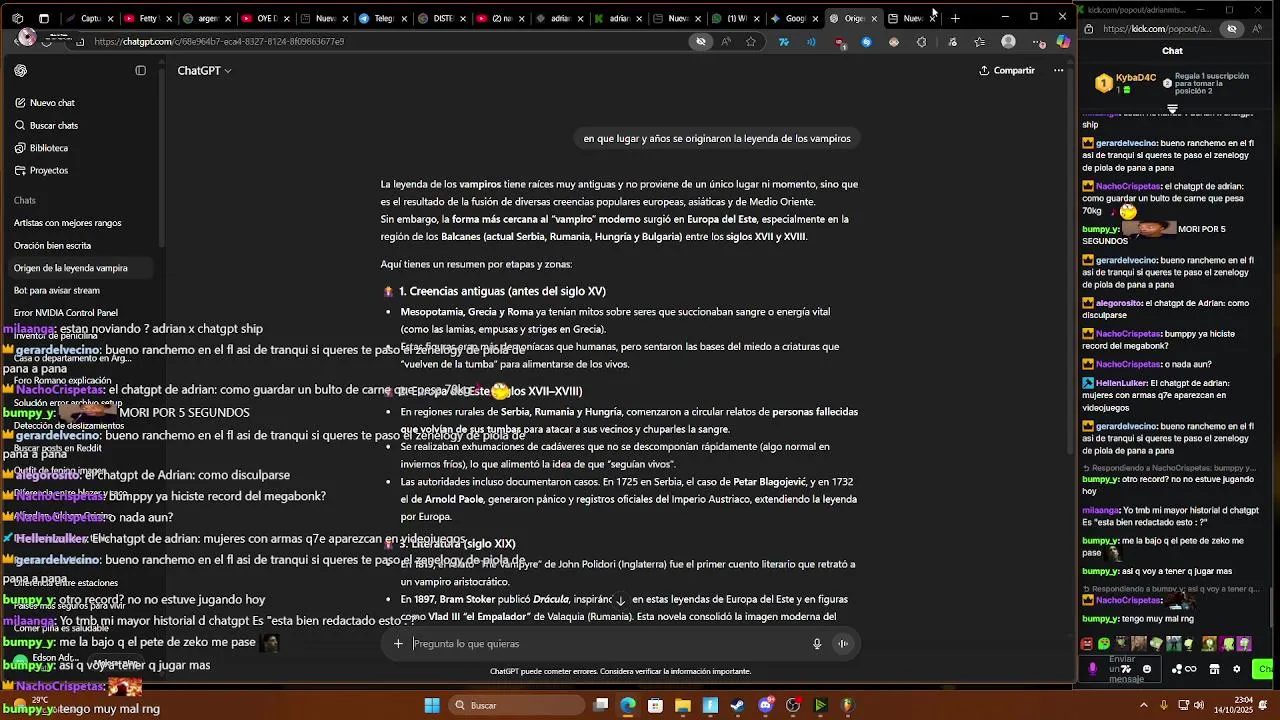Image resolution: width=1280 pixels, height=720 pixels.
Task: Open Kick chat shop icon
Action: (1214, 669)
